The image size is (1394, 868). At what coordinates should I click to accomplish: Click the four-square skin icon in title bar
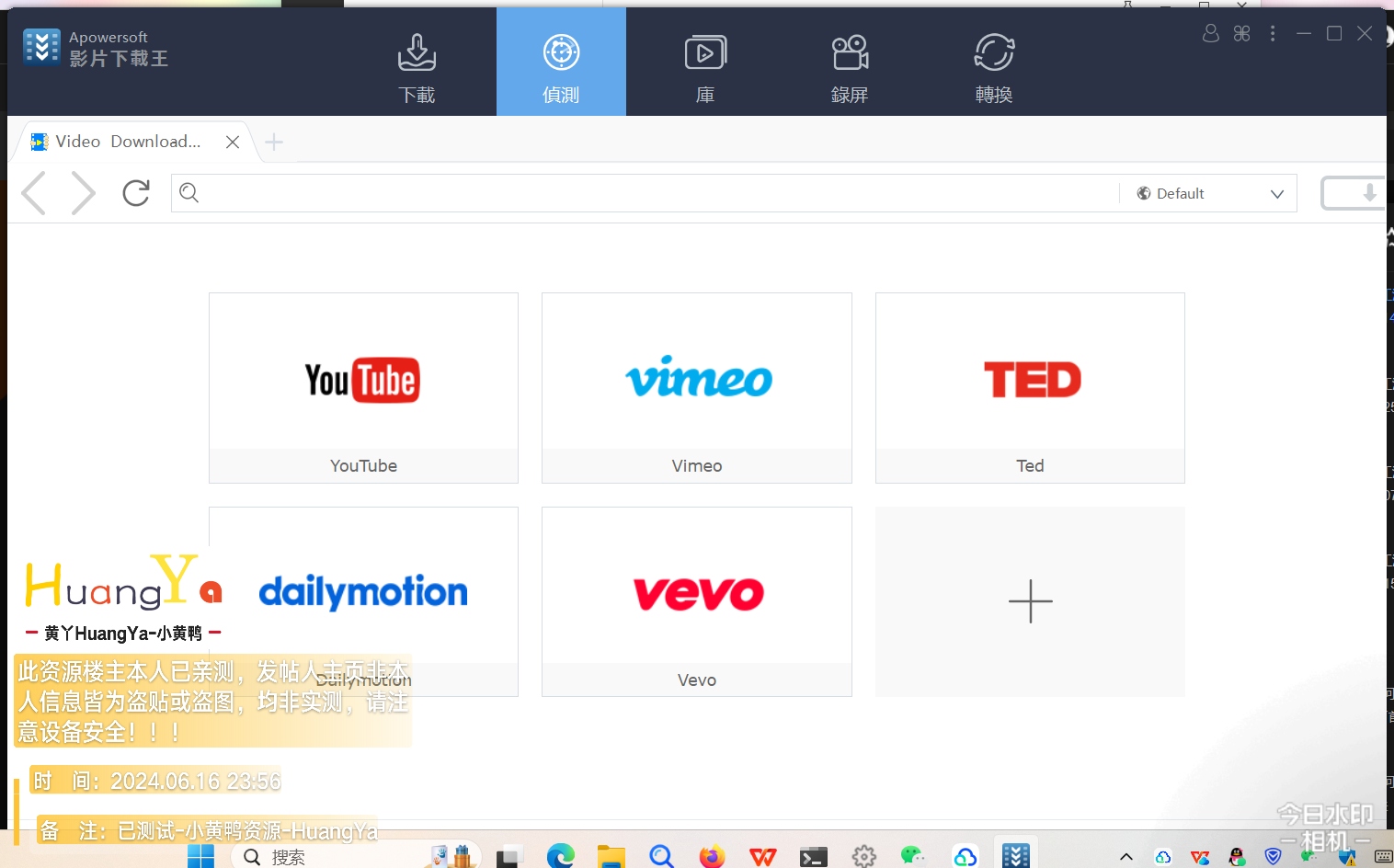coord(1242,33)
